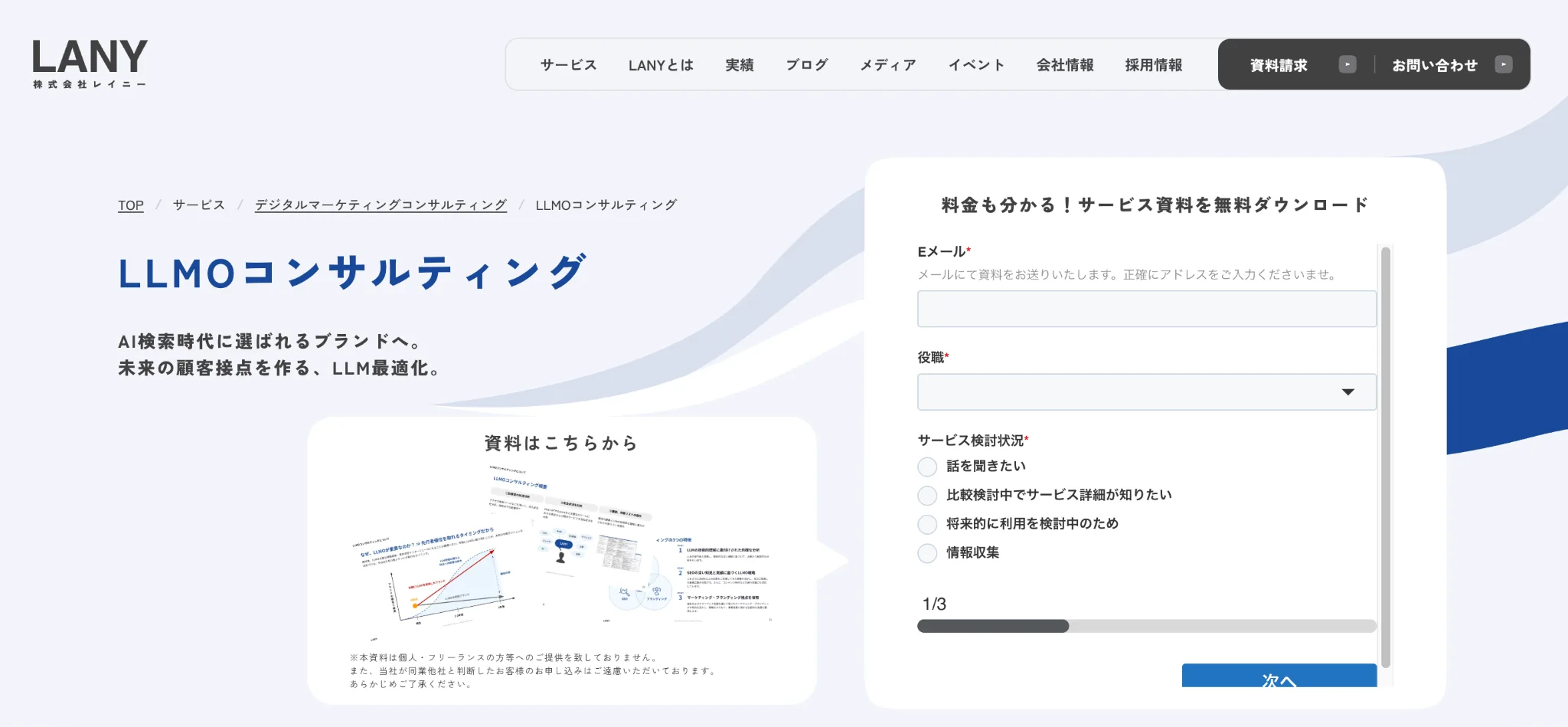
Task: Click the 1/3 step indicator text
Action: pyautogui.click(x=934, y=604)
